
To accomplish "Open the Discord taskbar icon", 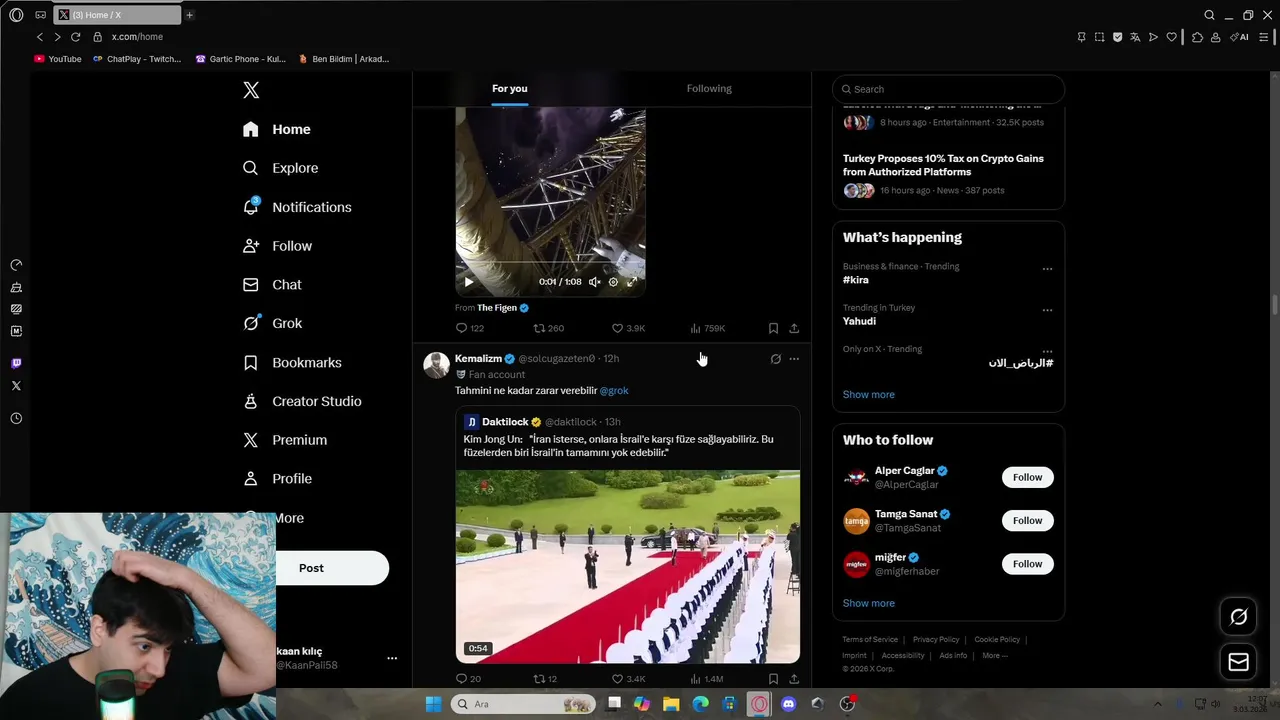I will point(788,704).
